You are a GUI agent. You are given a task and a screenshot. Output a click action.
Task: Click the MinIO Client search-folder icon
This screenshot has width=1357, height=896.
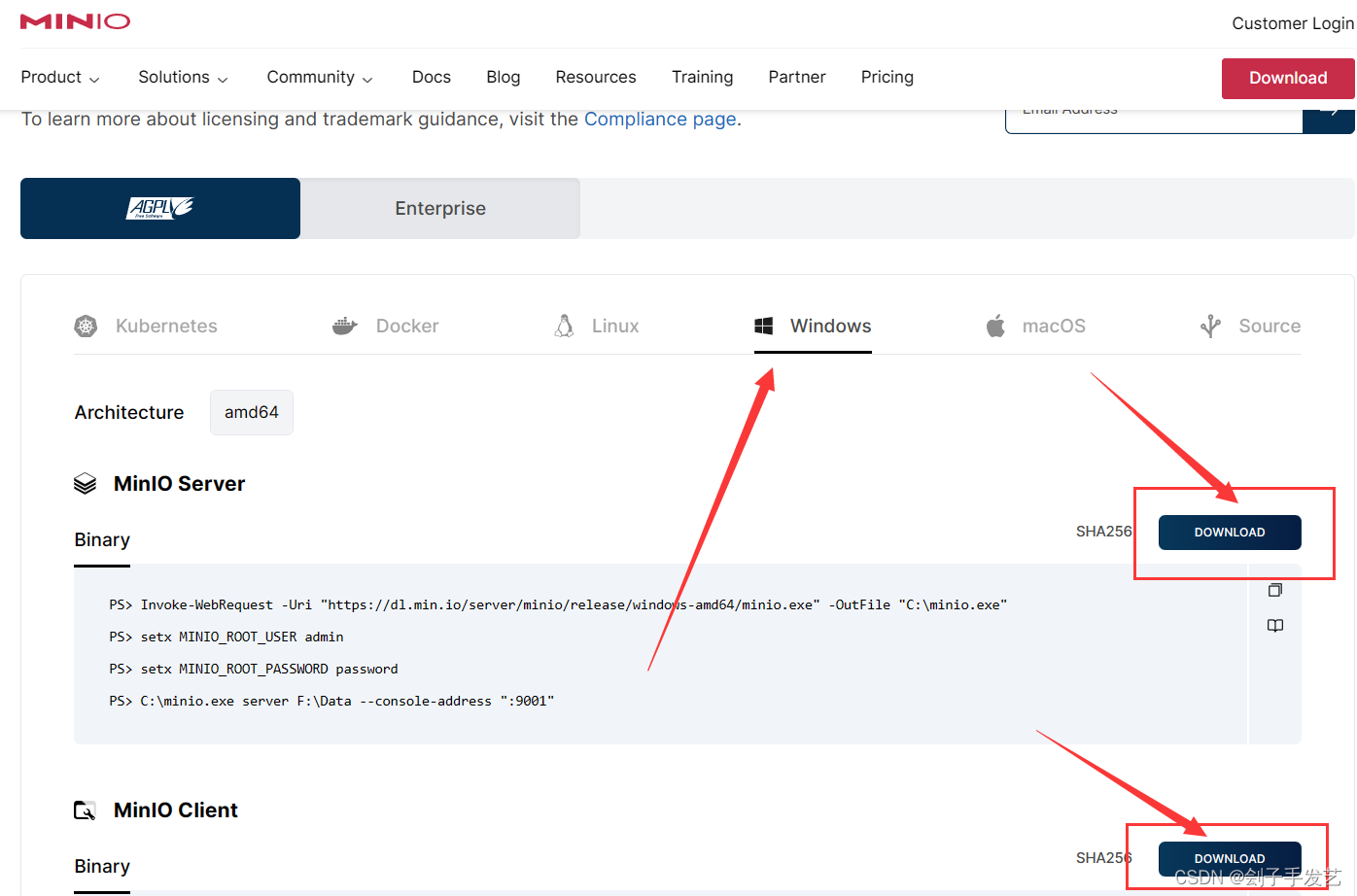[x=86, y=810]
